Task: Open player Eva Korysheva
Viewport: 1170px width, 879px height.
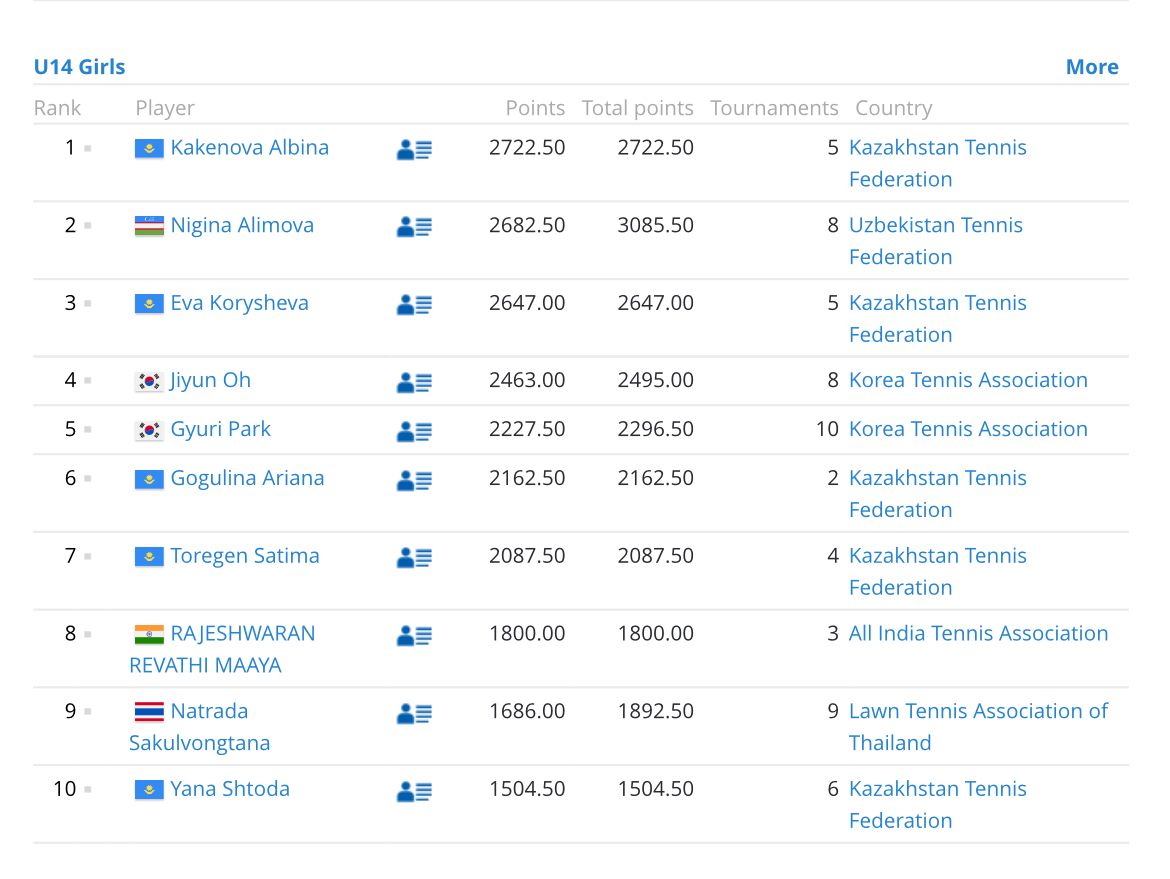Action: click(239, 303)
